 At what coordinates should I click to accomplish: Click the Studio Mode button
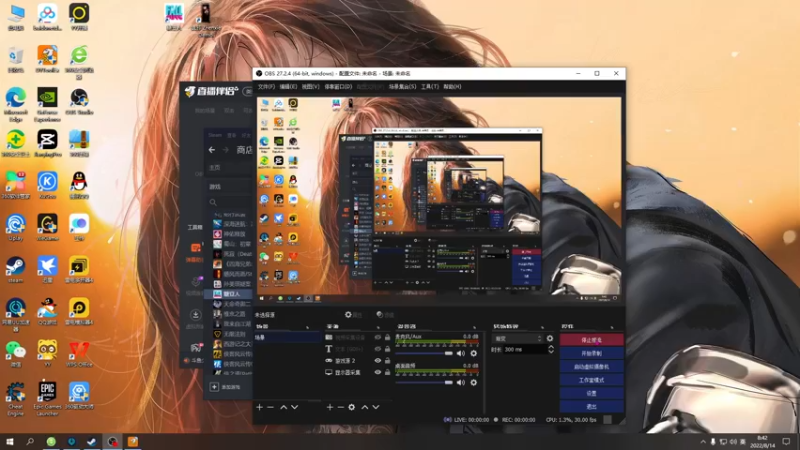[x=591, y=380]
